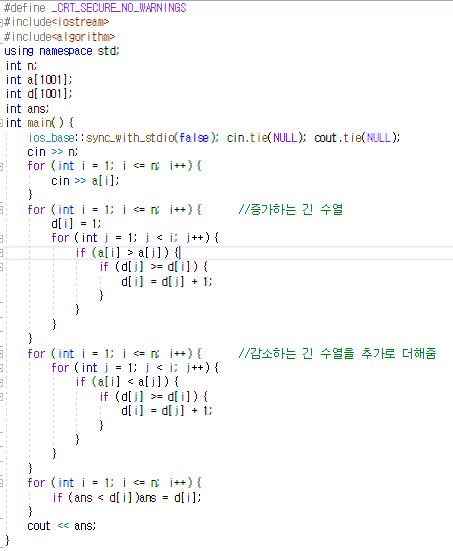Collapse the #include<iostream> include group

tap(1, 22)
